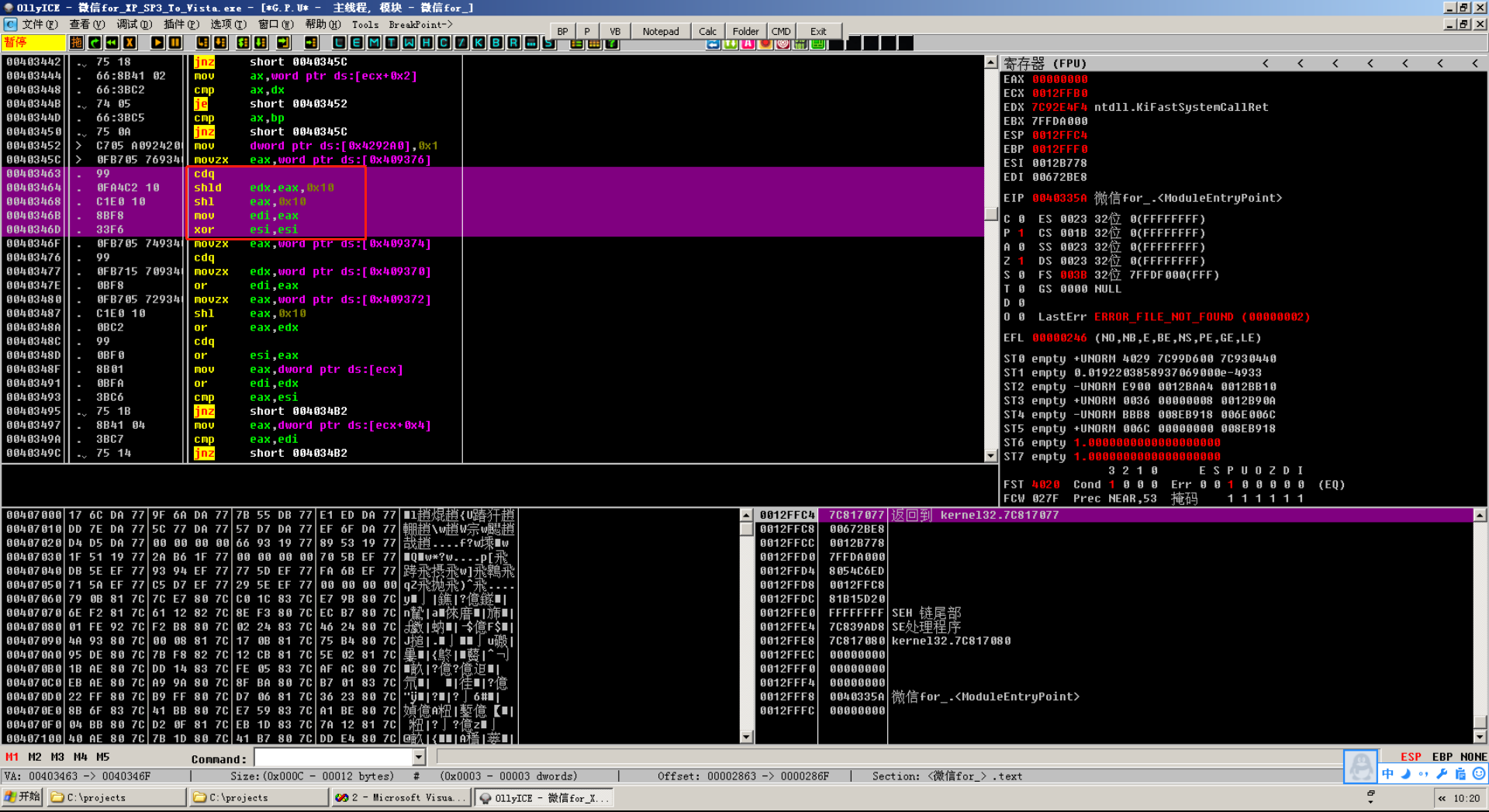Click the yellow list options icon

(577, 44)
